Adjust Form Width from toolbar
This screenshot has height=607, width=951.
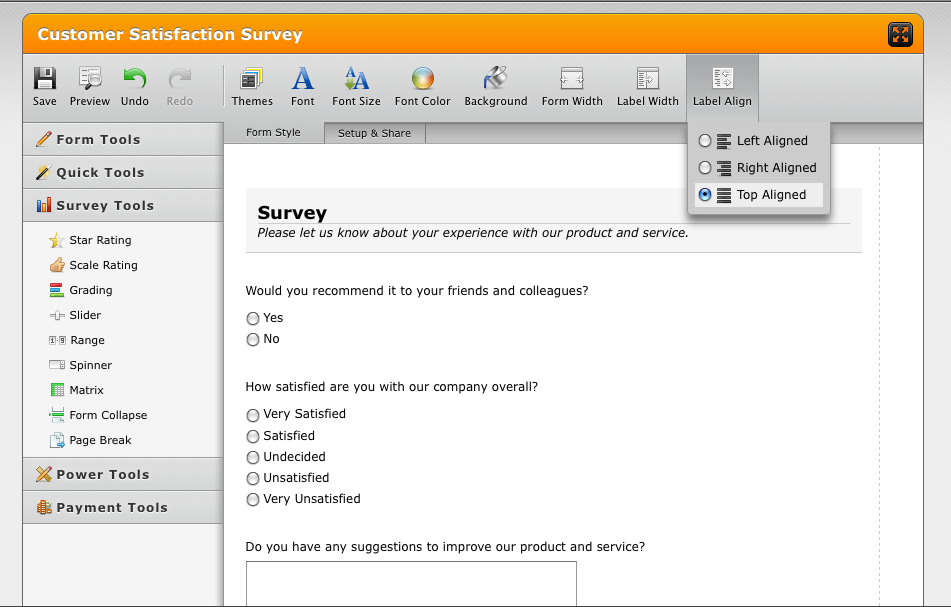[572, 80]
